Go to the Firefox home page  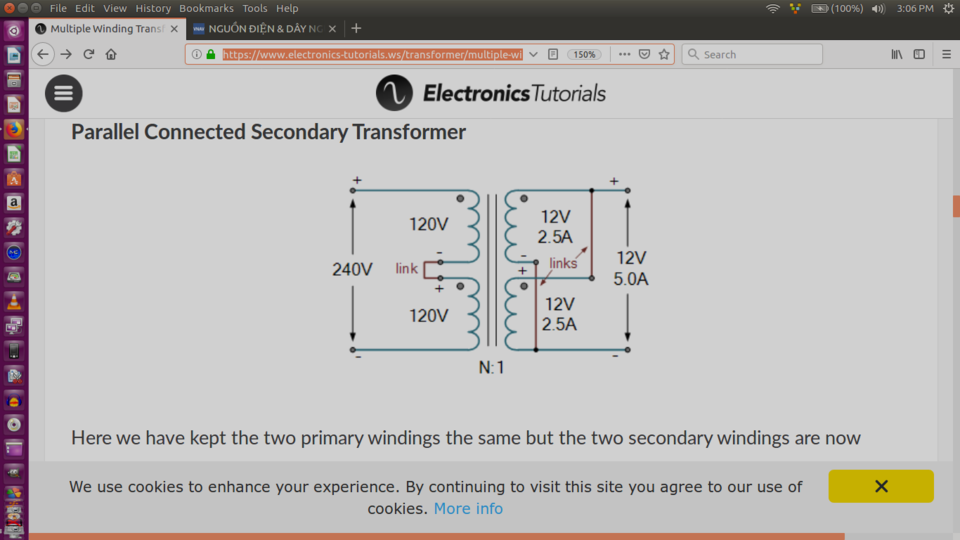pyautogui.click(x=111, y=54)
